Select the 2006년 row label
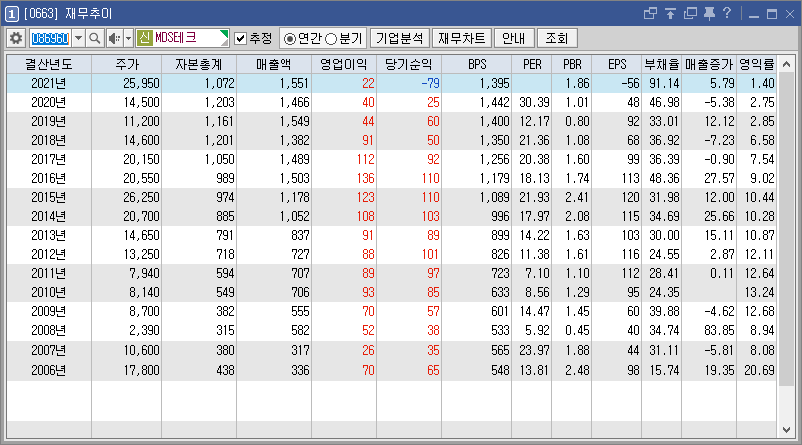The height and width of the screenshot is (445, 802). (x=49, y=370)
